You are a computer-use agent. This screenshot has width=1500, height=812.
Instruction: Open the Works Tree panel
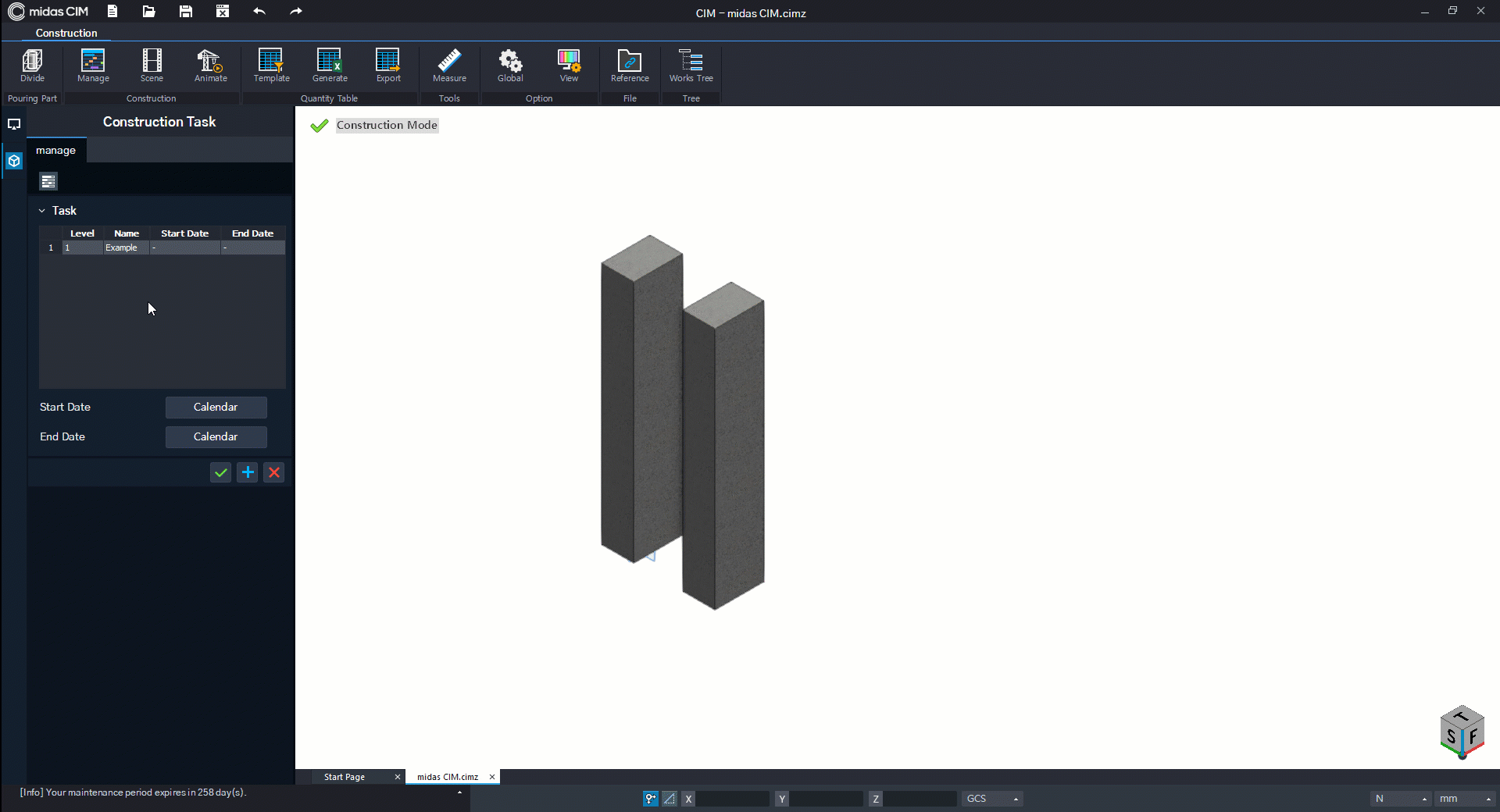(691, 66)
